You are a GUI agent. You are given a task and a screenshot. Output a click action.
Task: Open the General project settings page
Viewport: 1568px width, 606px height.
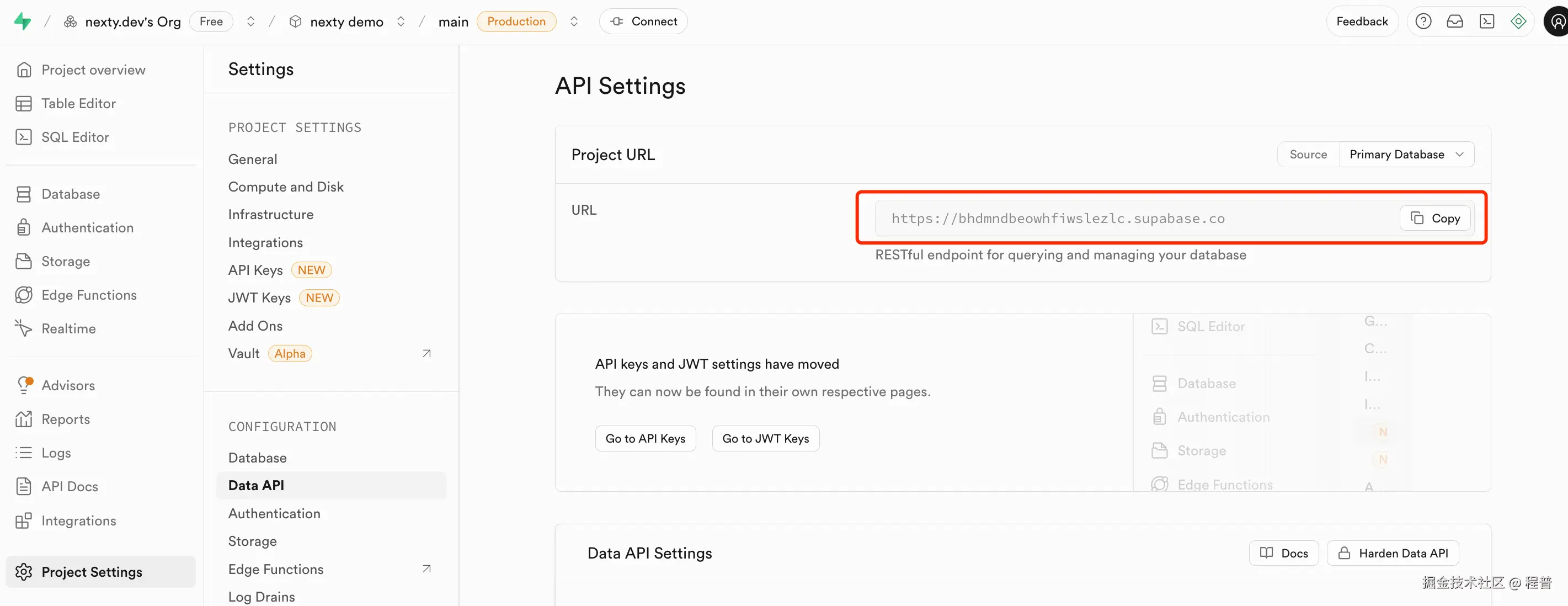coord(253,158)
